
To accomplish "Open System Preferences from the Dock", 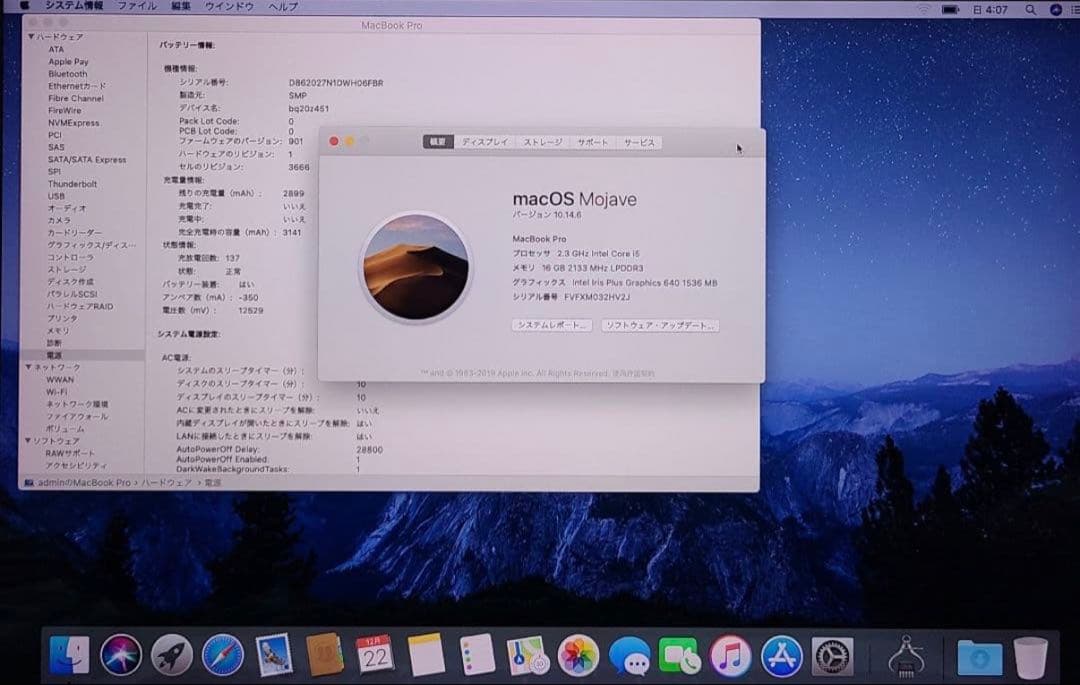I will (x=832, y=655).
